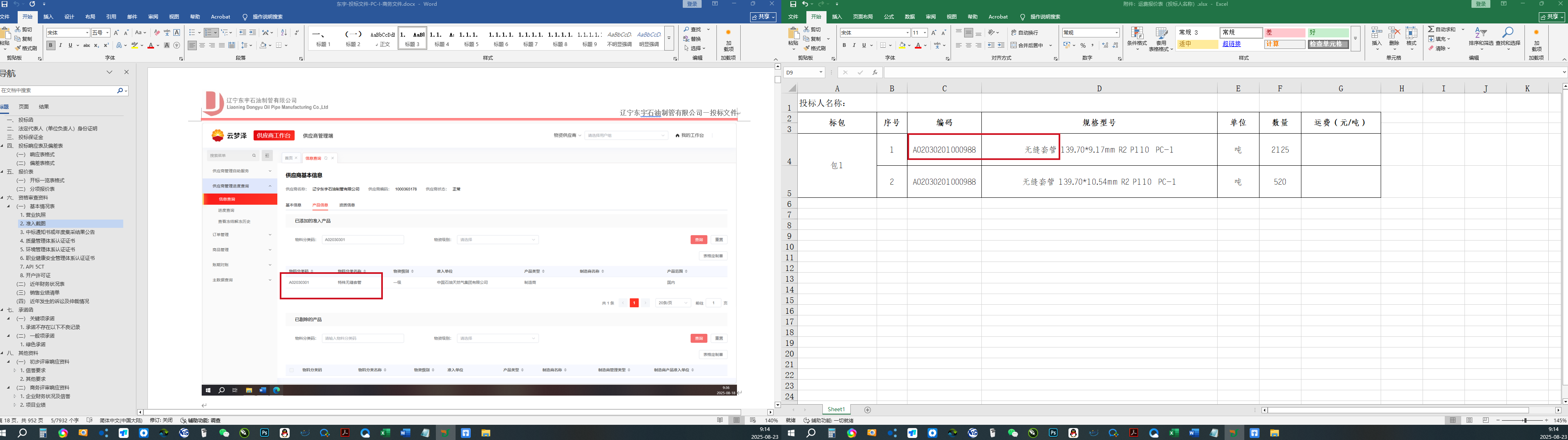Go to 1. 营业执照 in navigation pane

[x=33, y=215]
